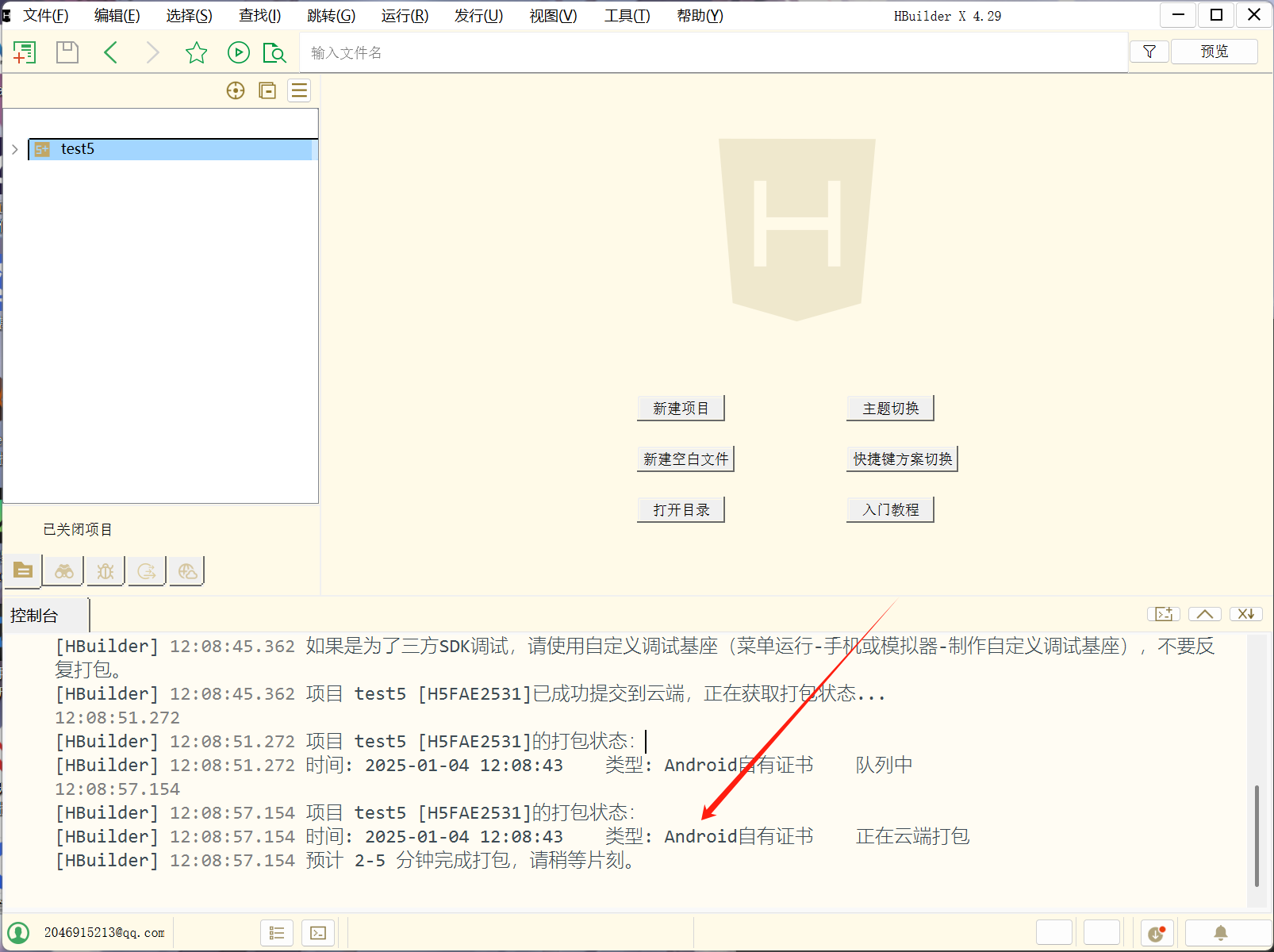The height and width of the screenshot is (952, 1274).
Task: Open the 选择(S) menu
Action: pos(189,16)
